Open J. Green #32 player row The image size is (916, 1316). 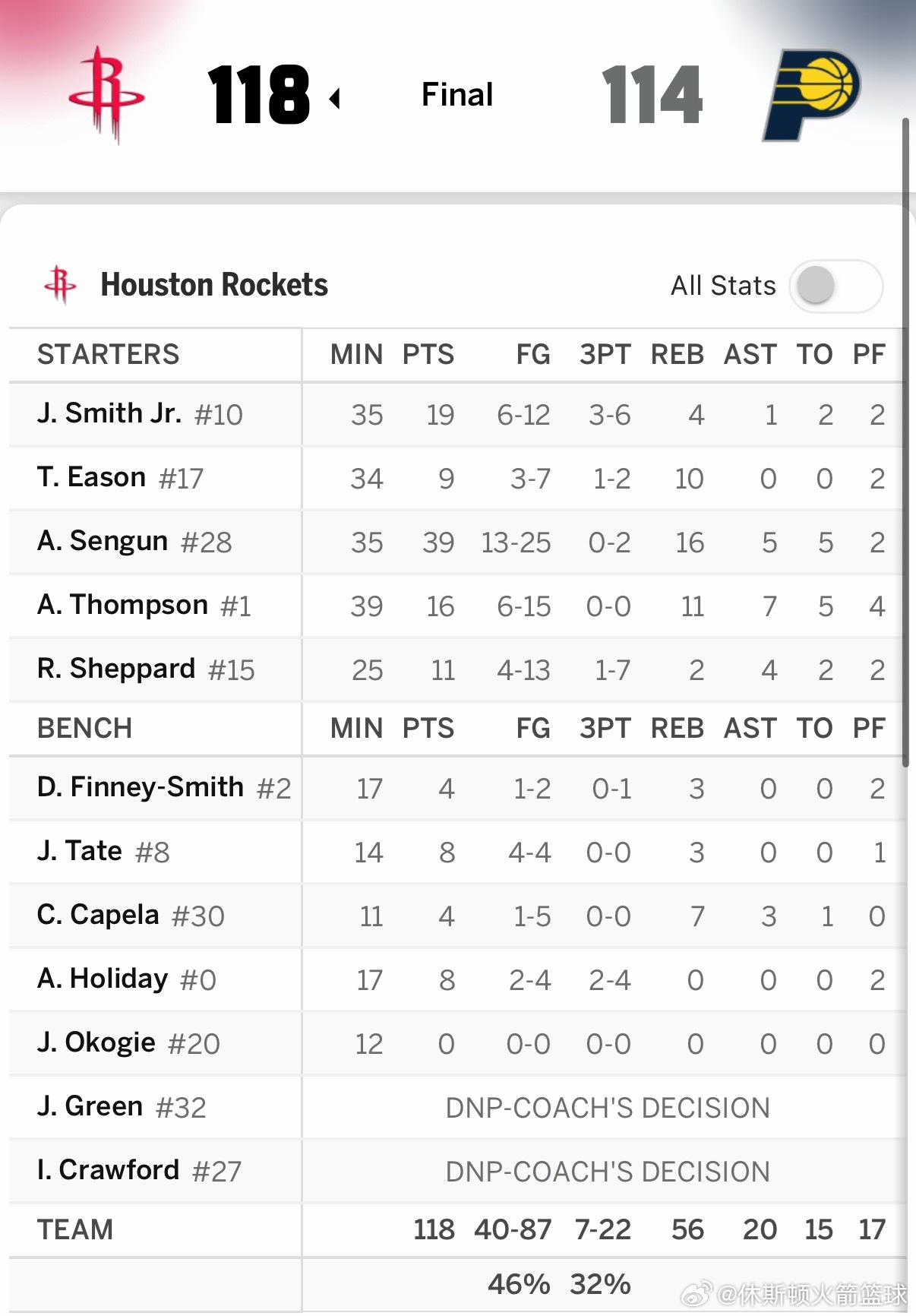[457, 1107]
